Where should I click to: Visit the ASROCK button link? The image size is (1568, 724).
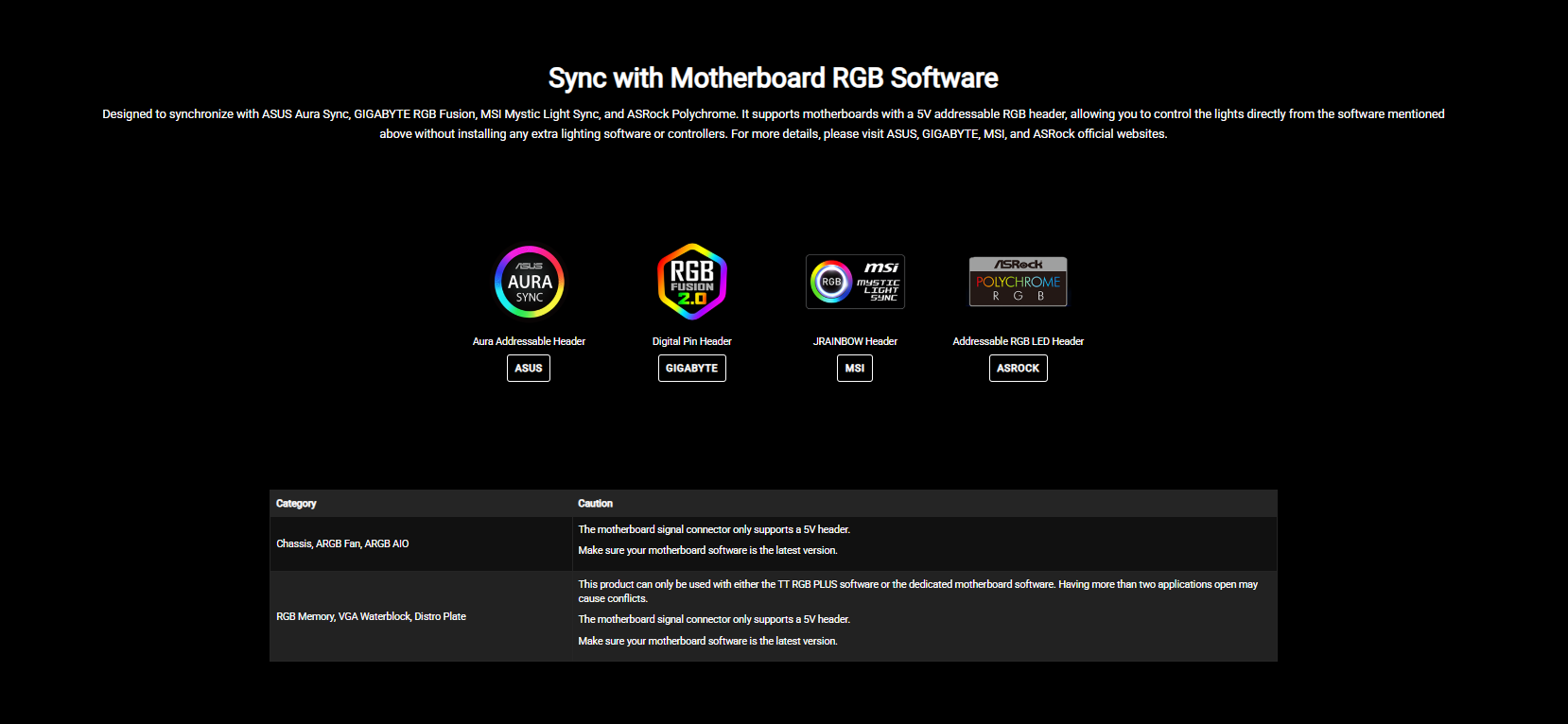coord(1018,369)
